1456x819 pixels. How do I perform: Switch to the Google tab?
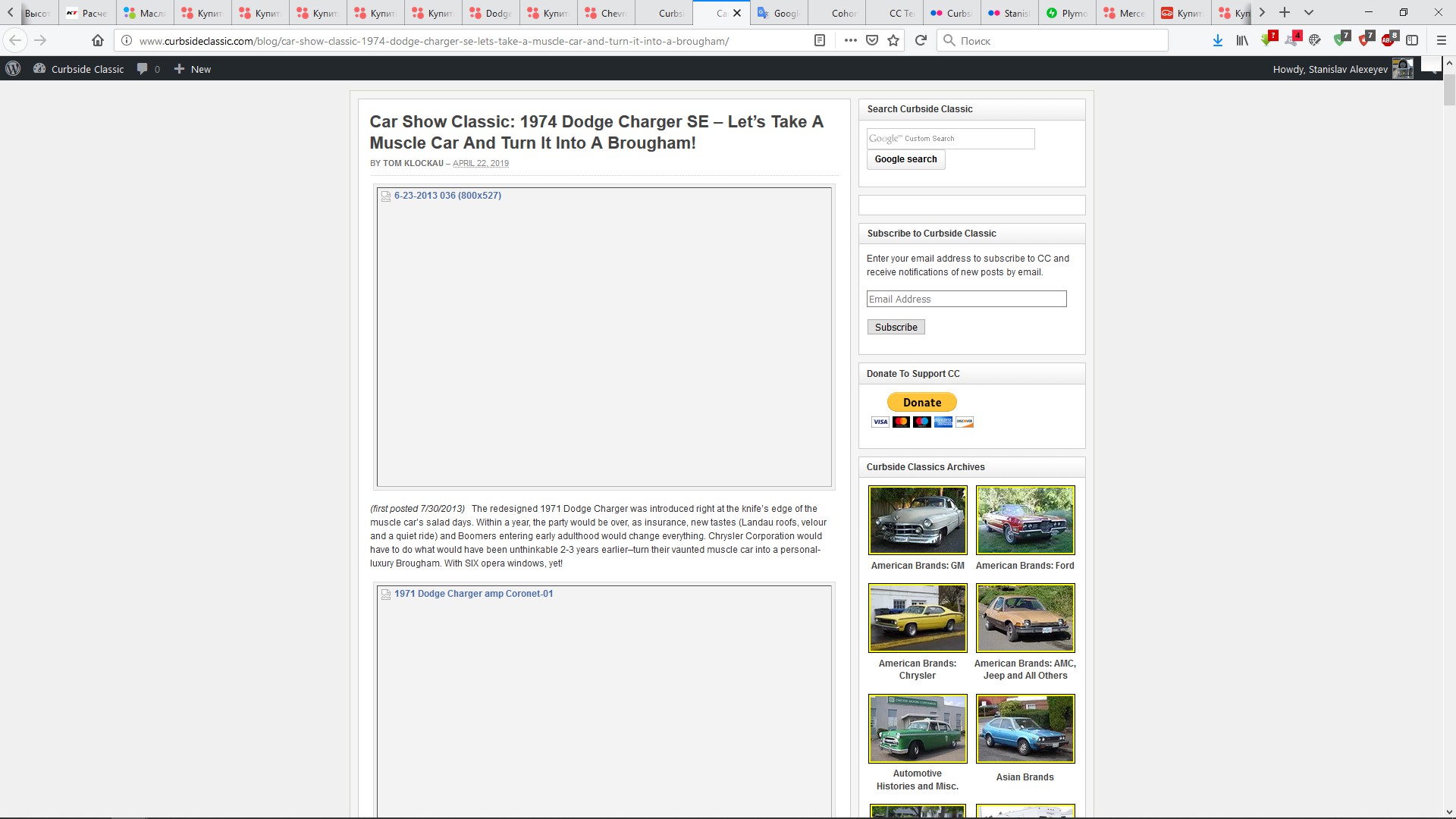coord(779,13)
